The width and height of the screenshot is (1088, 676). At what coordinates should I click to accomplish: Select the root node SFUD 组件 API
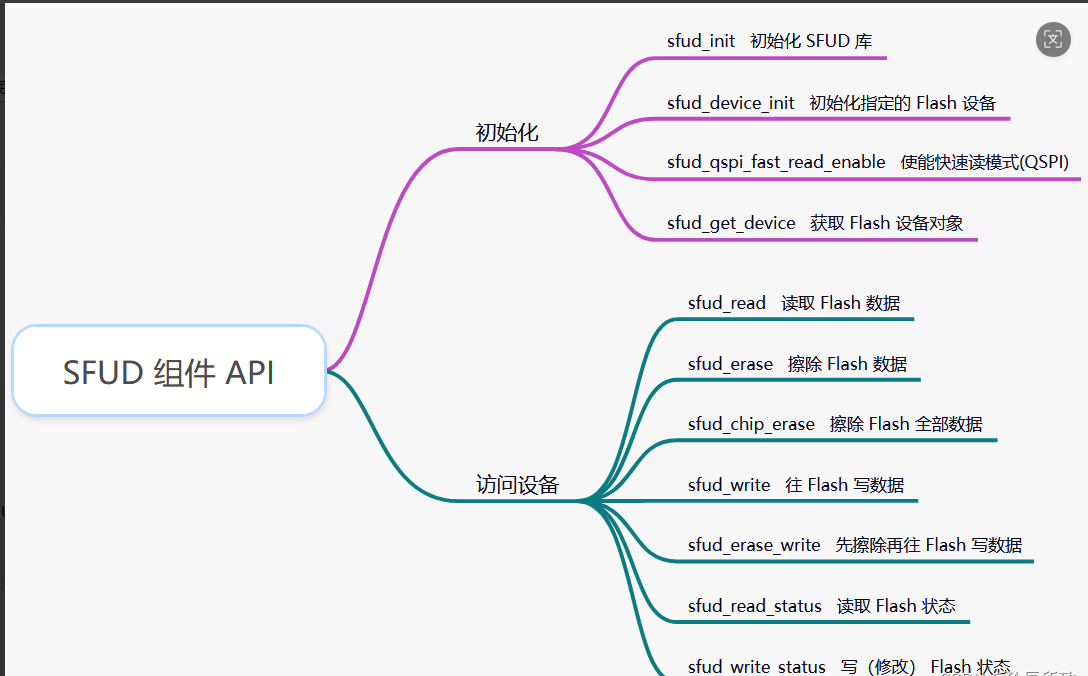click(x=169, y=371)
